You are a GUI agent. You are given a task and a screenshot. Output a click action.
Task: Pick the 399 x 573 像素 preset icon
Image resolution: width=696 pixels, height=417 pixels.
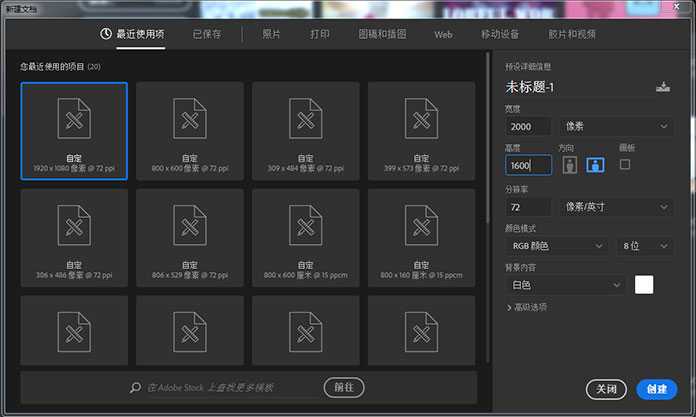(421, 120)
